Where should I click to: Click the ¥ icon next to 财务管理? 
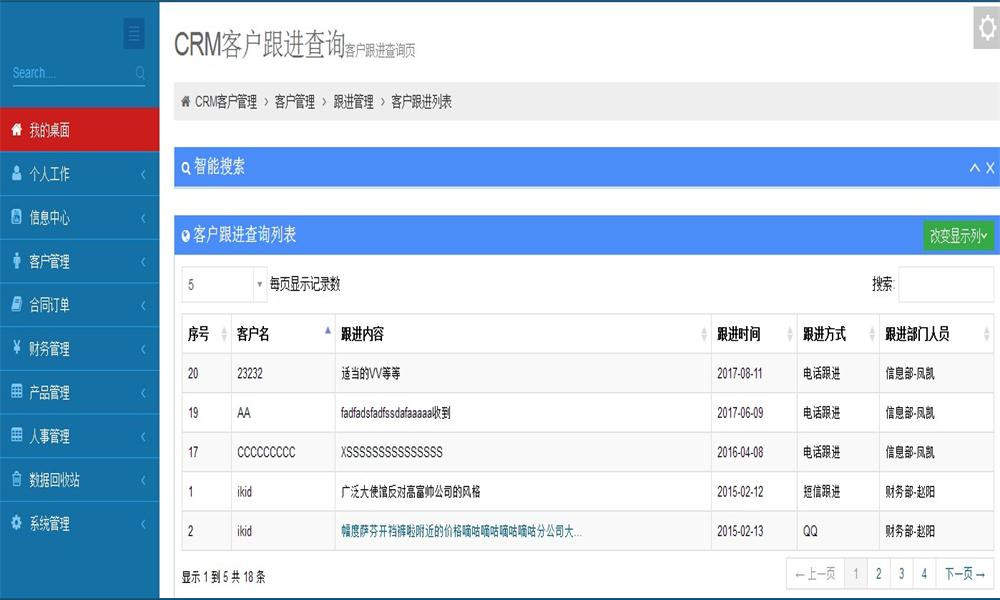(x=14, y=349)
